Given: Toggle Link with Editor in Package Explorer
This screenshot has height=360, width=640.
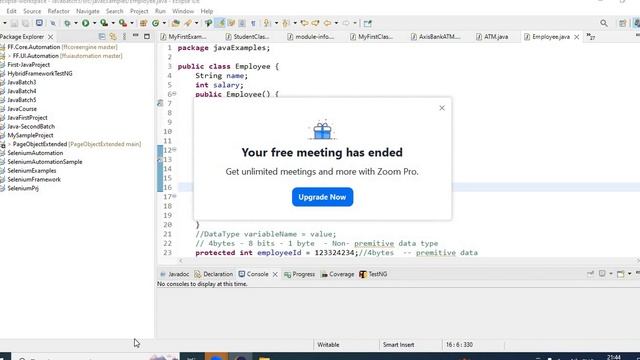Looking at the screenshot, I should pos(113,37).
